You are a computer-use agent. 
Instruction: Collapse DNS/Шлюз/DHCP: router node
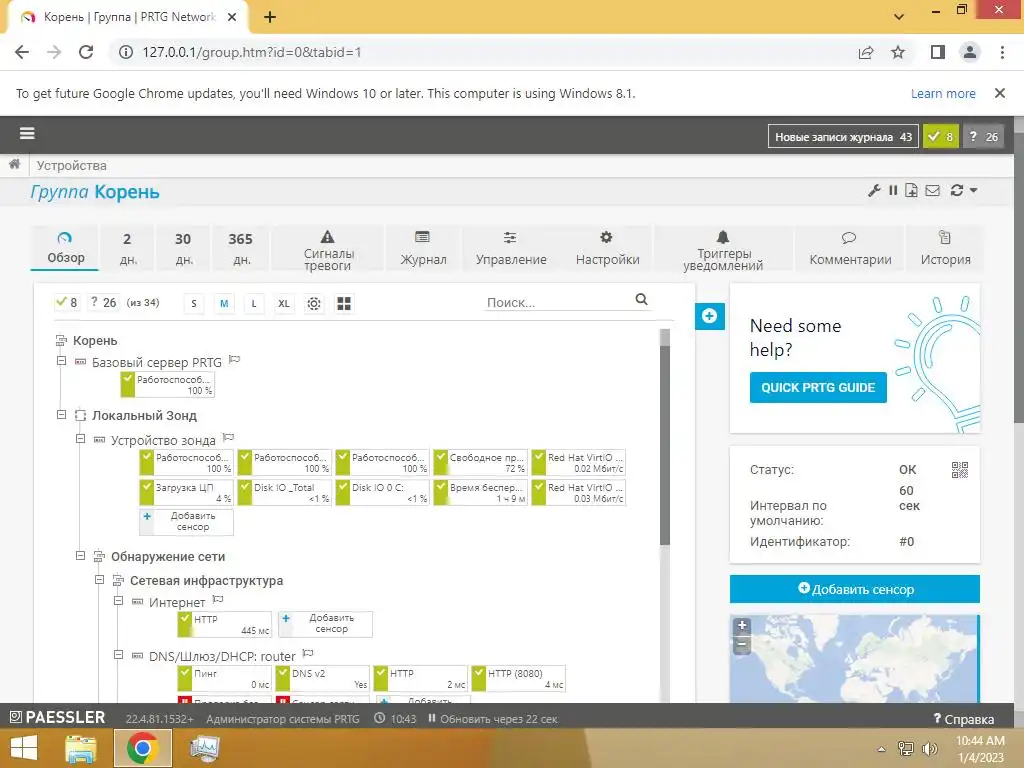[118, 654]
